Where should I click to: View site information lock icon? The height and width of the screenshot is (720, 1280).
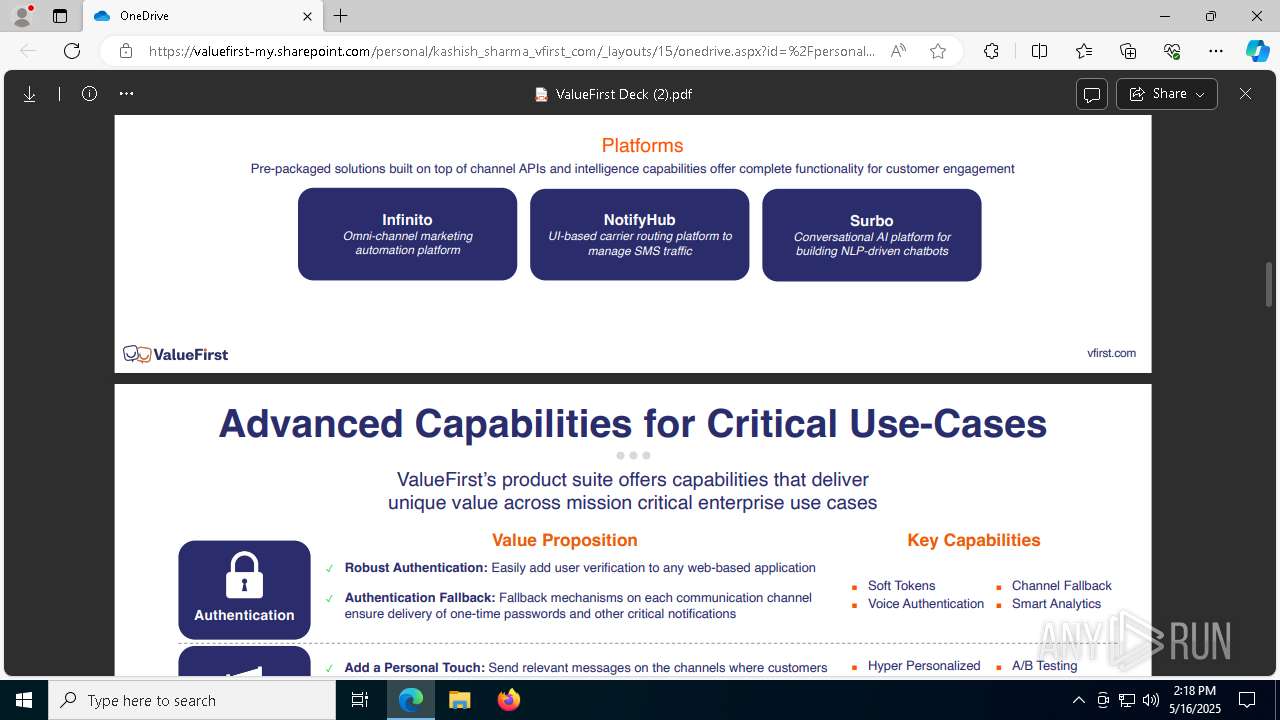(126, 51)
